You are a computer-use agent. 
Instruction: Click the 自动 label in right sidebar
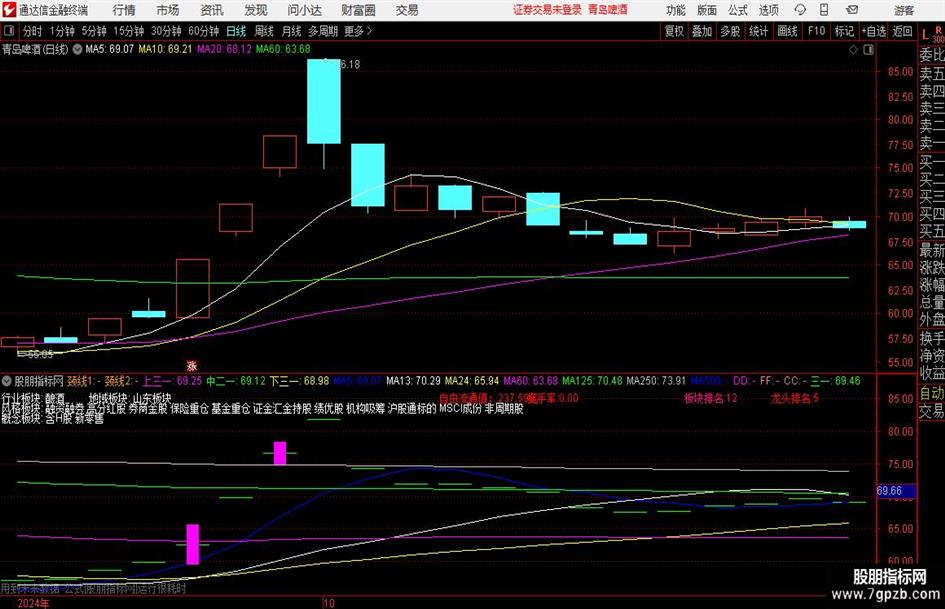coord(932,393)
